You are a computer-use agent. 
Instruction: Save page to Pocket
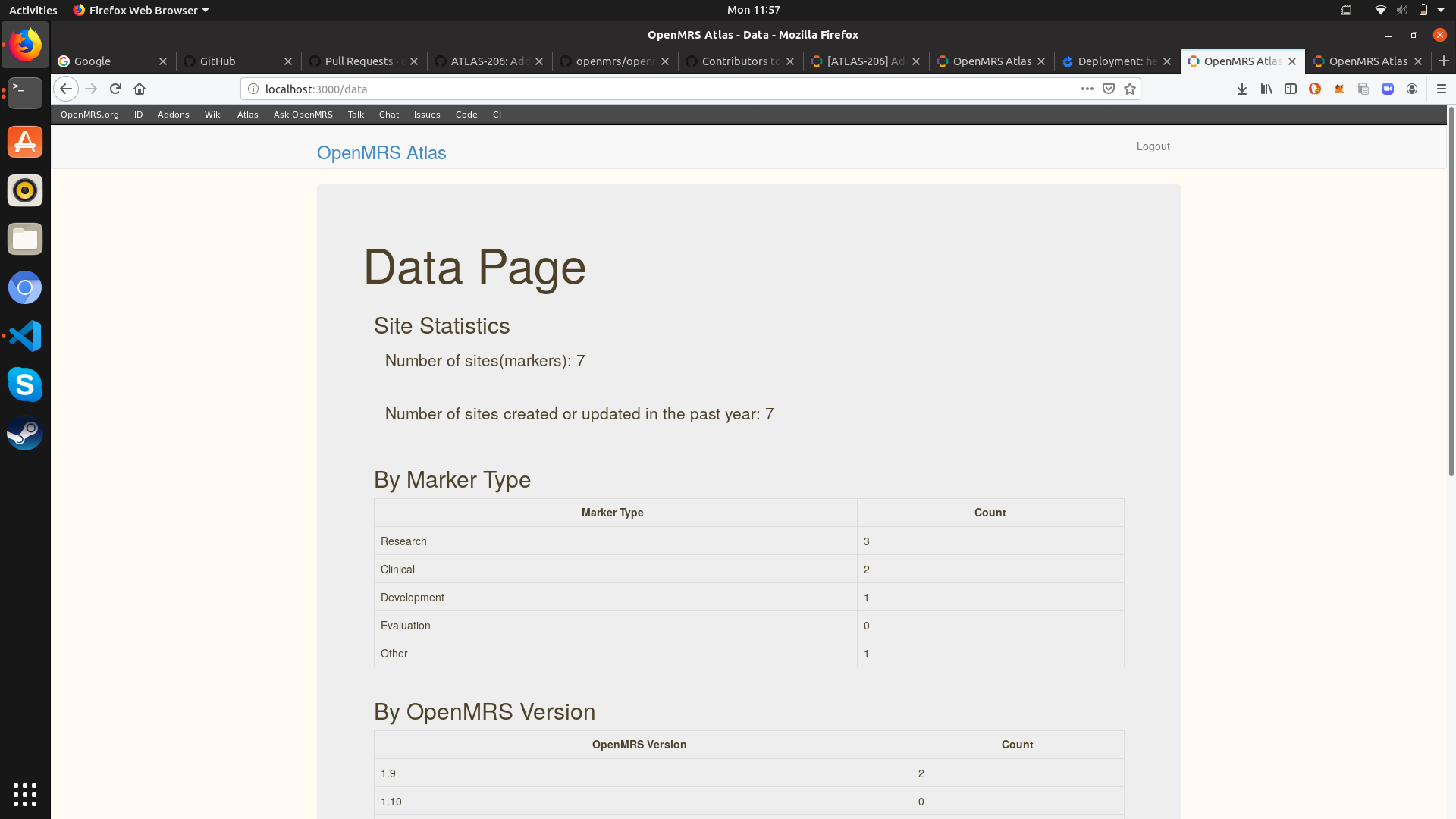tap(1109, 89)
